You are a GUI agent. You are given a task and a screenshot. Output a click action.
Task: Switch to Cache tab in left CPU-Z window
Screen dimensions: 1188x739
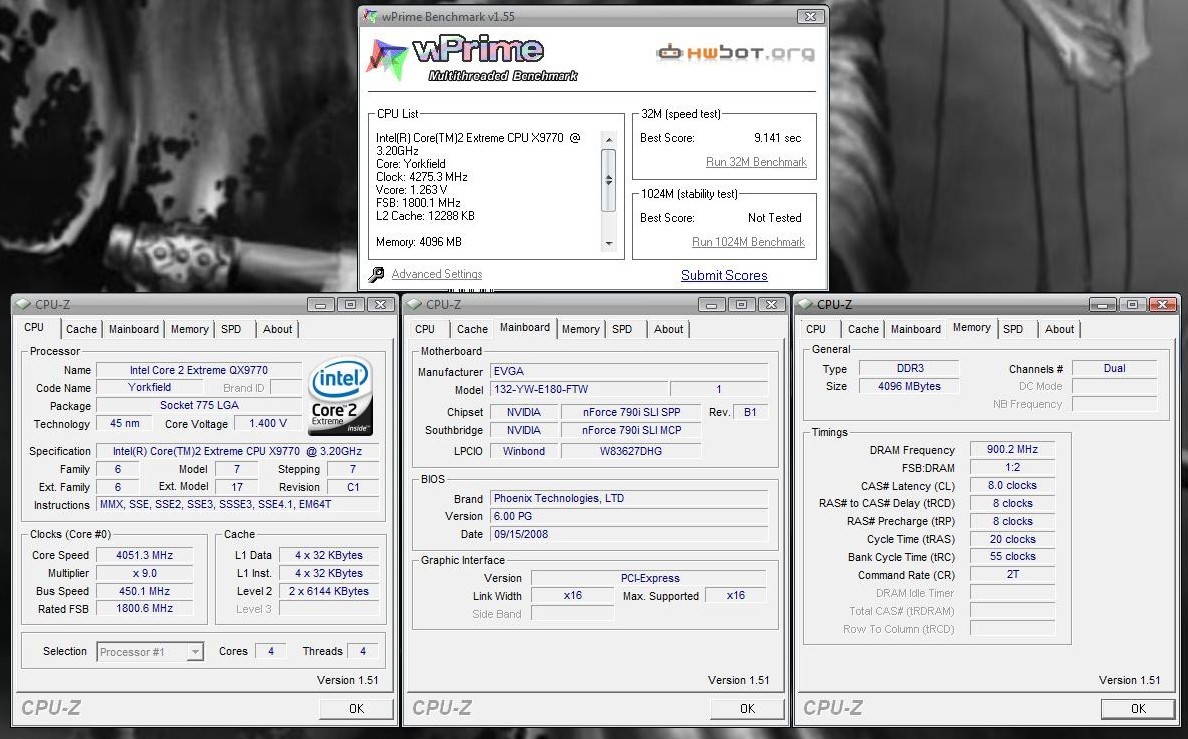point(81,329)
